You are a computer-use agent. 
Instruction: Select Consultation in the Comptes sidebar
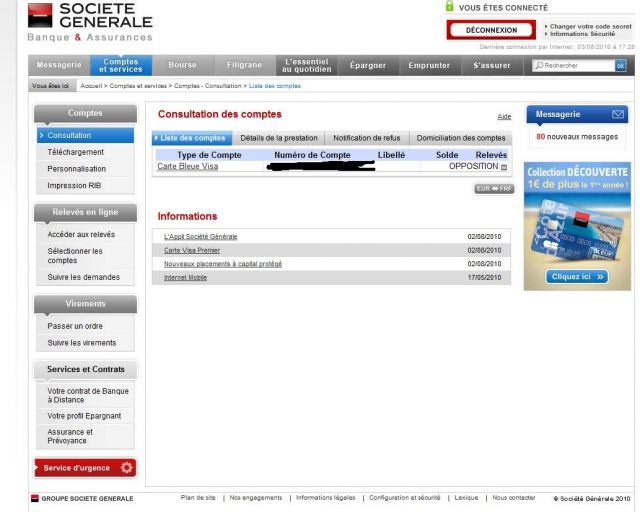click(x=85, y=135)
